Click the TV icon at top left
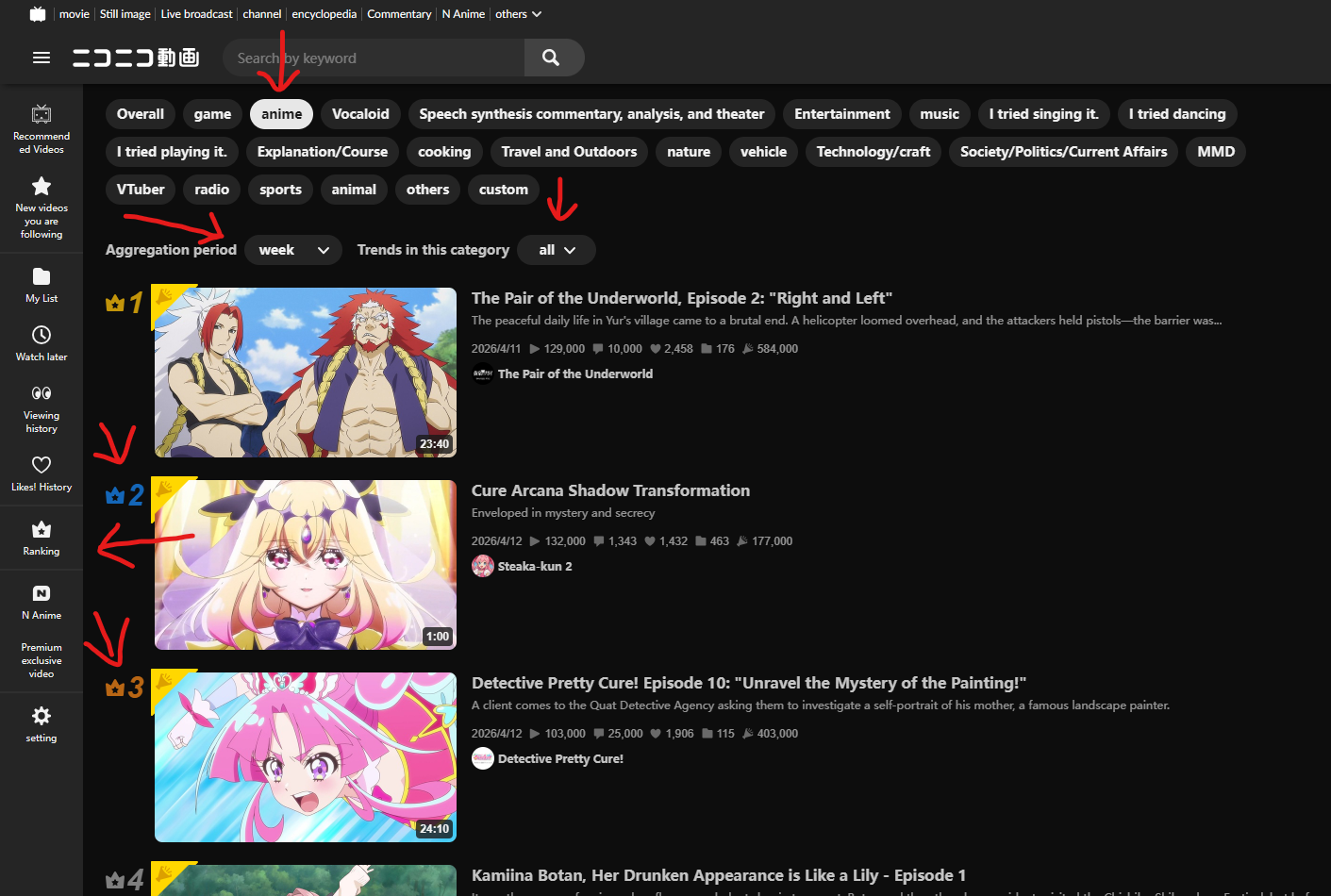1331x896 pixels. pos(38,14)
